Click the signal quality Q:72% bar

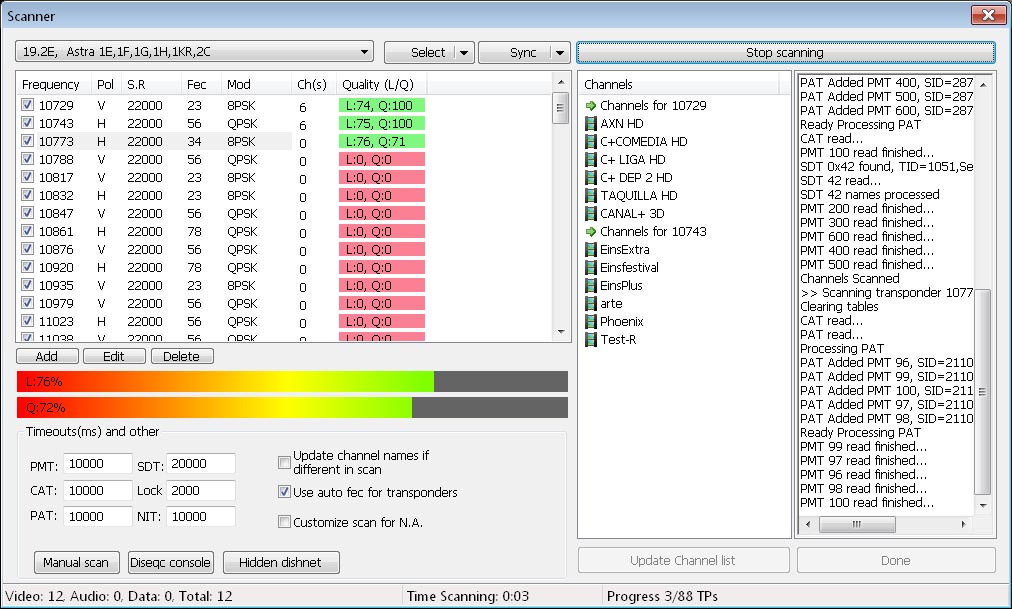click(x=292, y=407)
